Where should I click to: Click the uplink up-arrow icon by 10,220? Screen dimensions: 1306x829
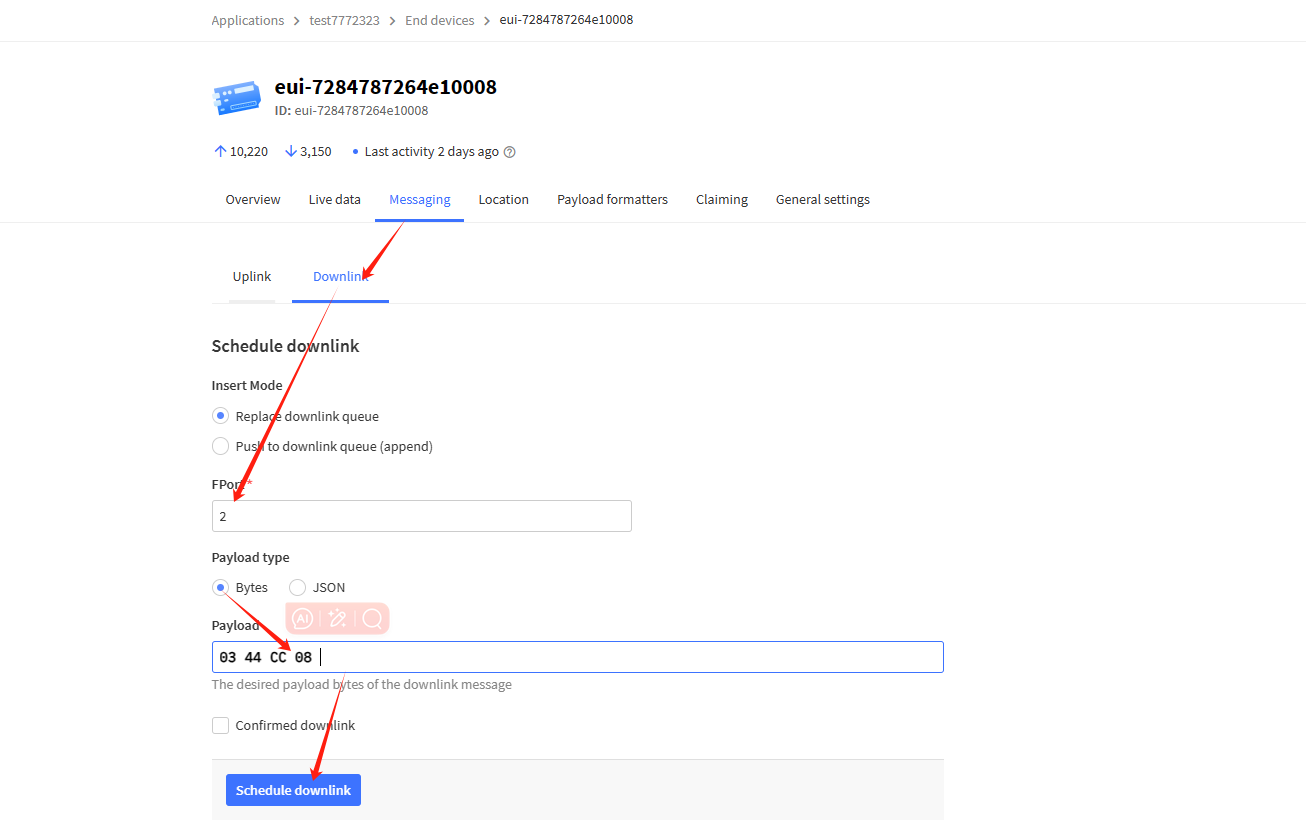pyautogui.click(x=221, y=152)
